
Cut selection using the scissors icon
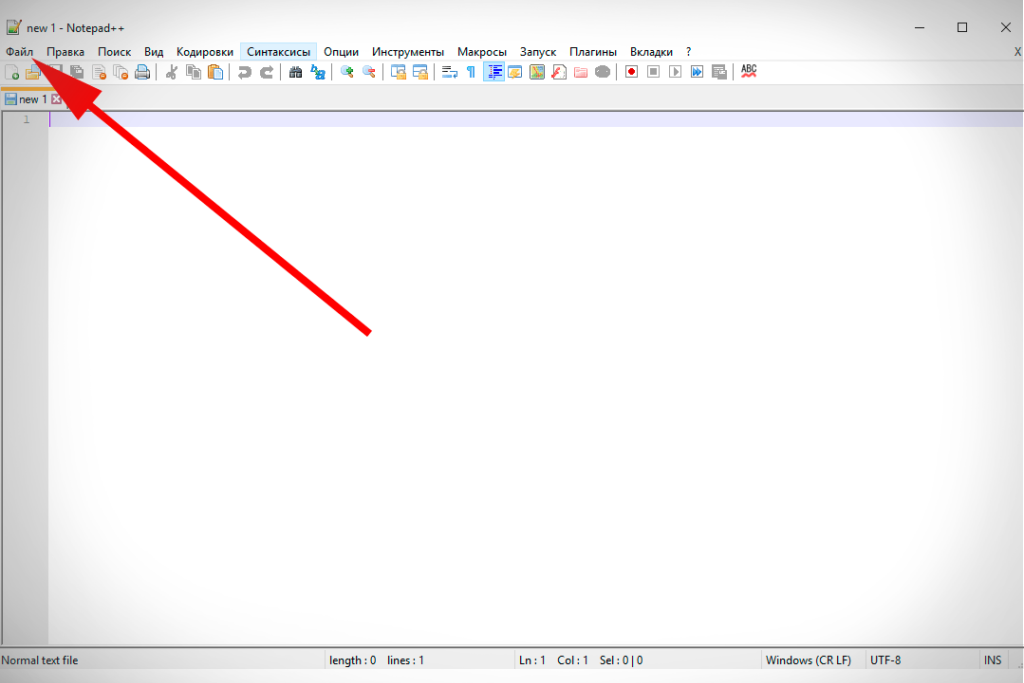pos(172,72)
